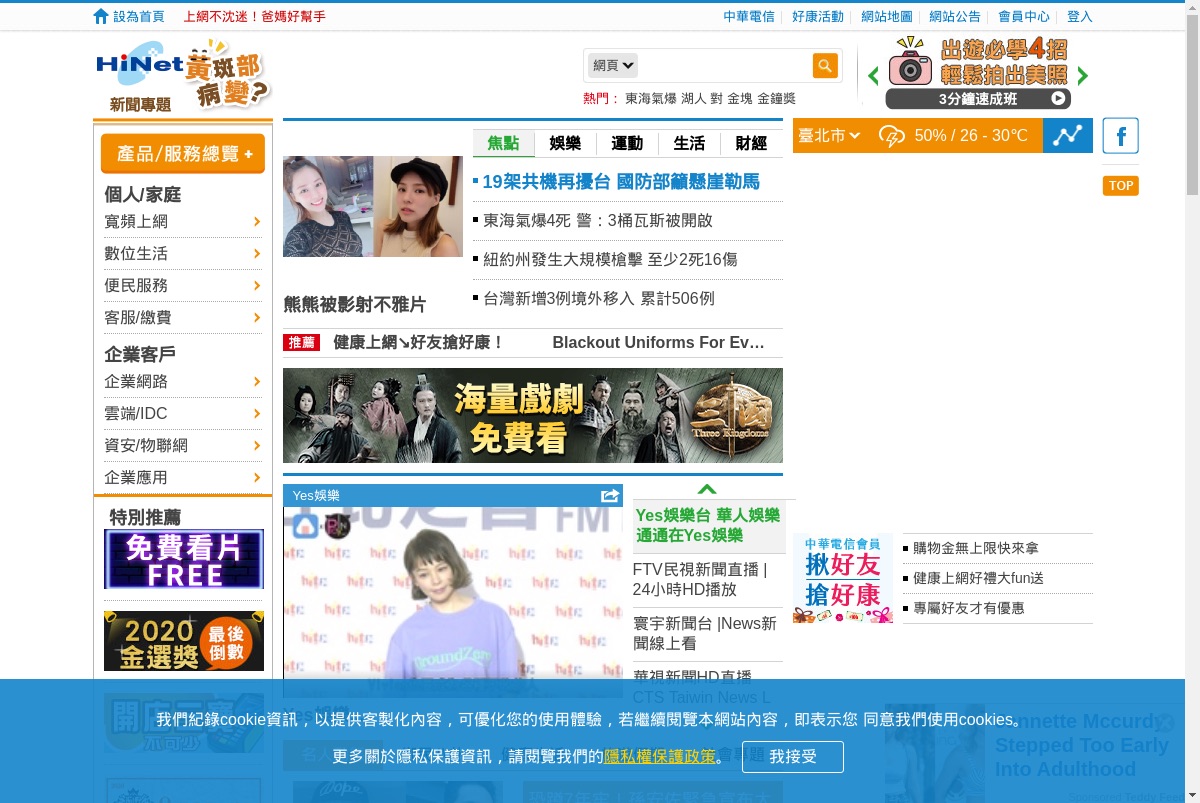The width and height of the screenshot is (1200, 803).
Task: Open the 臺北市 city dropdown
Action: [829, 136]
